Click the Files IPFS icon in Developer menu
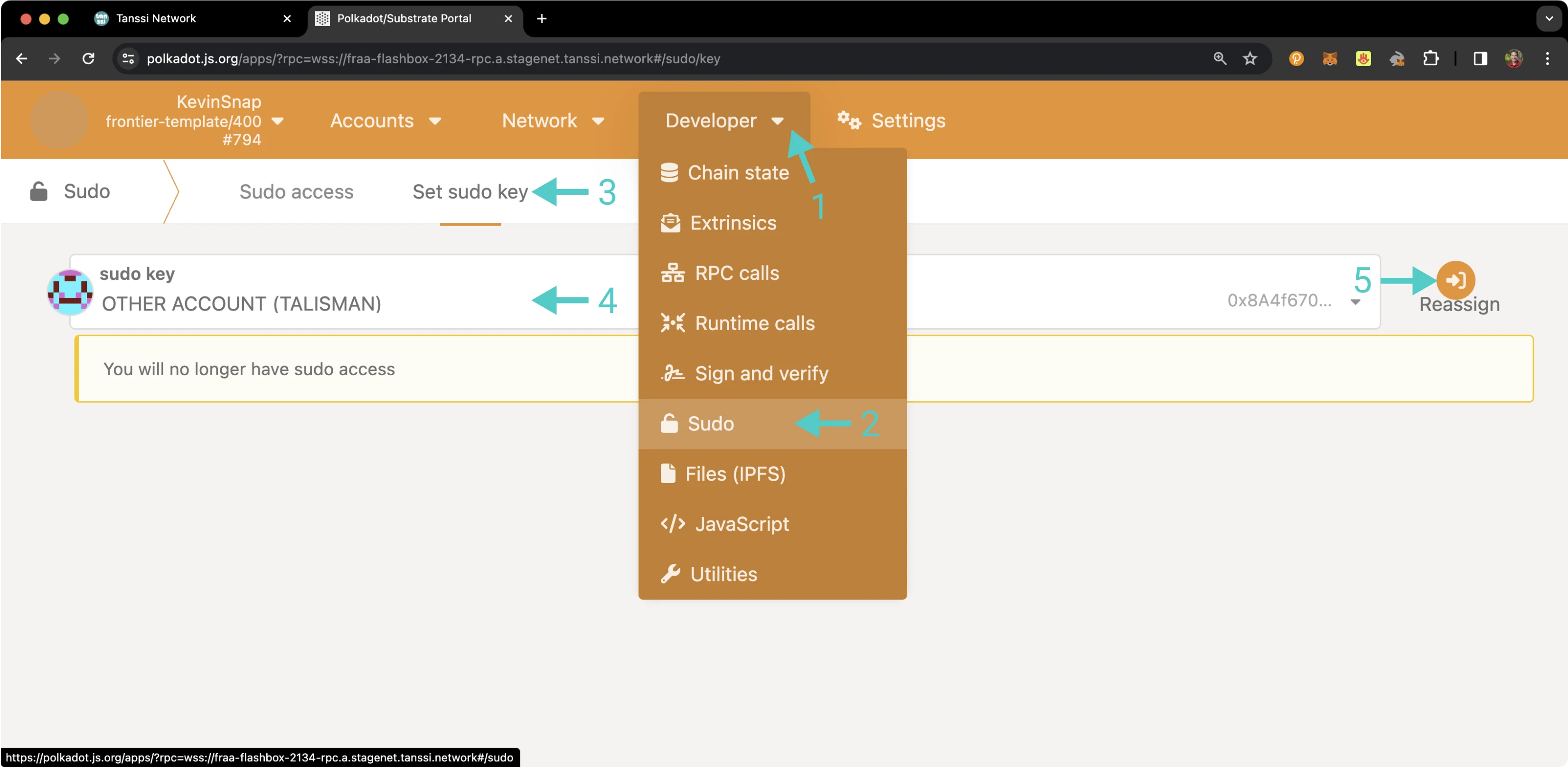1568x768 pixels. (x=668, y=473)
